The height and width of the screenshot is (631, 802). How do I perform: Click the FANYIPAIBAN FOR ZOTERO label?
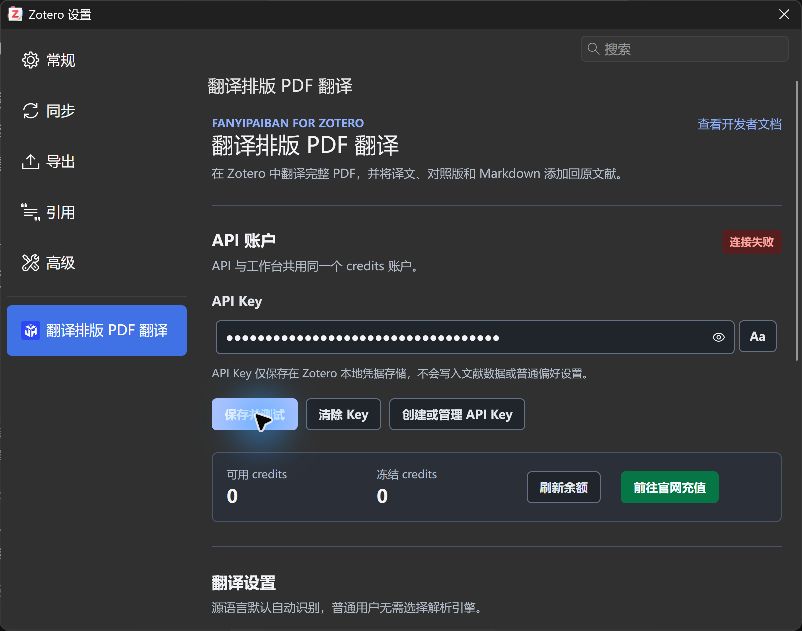point(288,123)
